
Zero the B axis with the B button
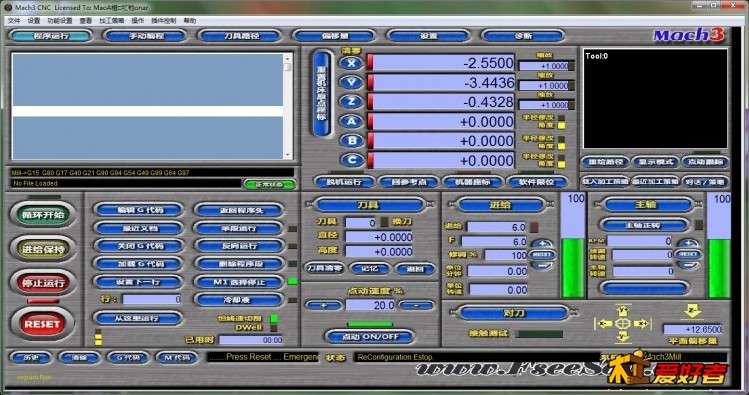click(352, 140)
